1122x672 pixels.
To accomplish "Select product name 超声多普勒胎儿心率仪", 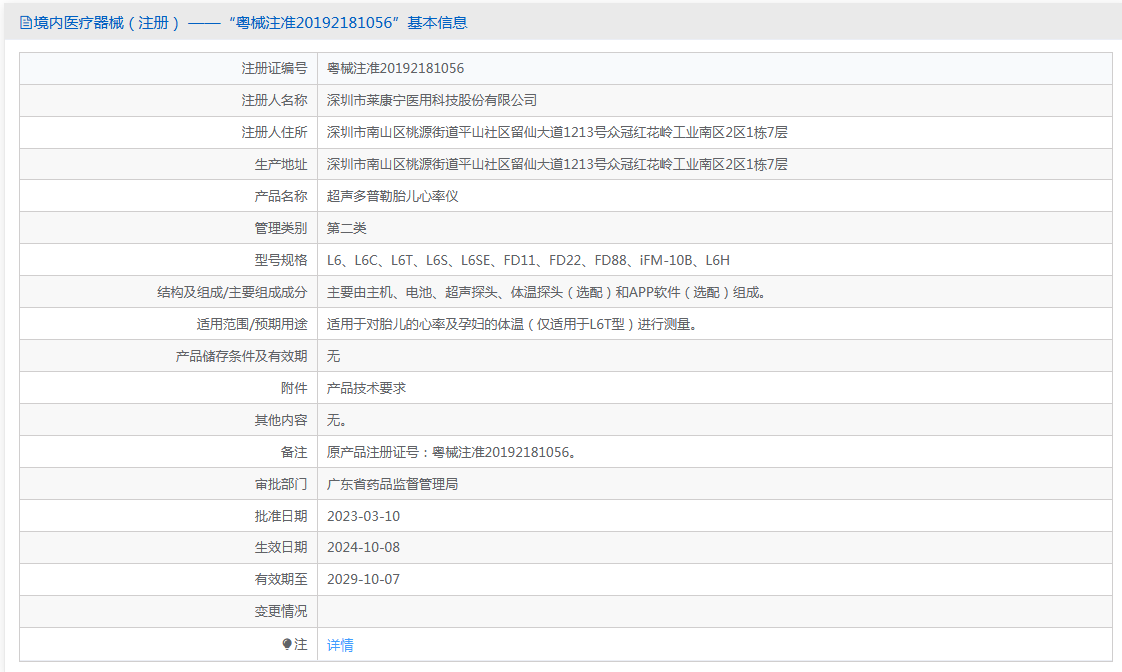I will [x=392, y=196].
